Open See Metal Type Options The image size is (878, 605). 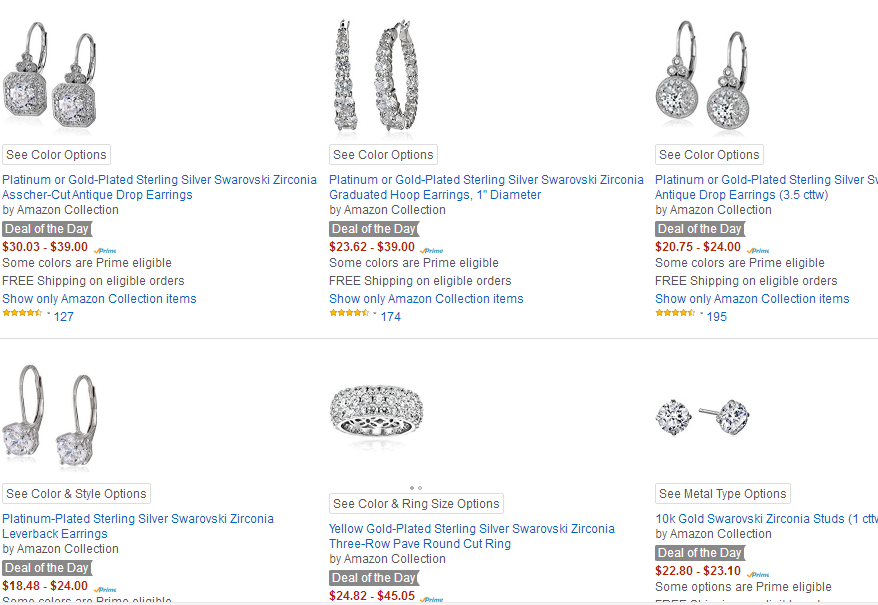(723, 494)
